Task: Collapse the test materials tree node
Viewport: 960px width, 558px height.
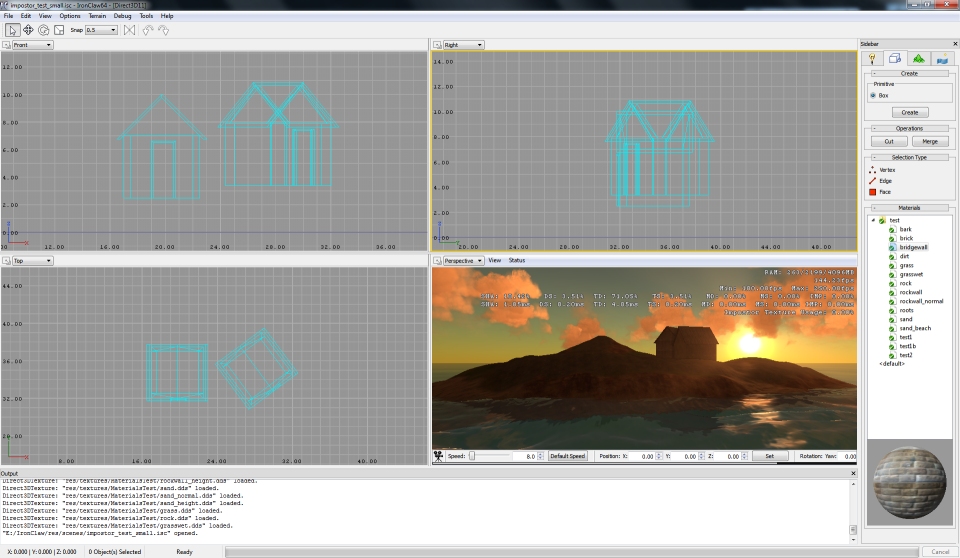Action: (x=873, y=220)
